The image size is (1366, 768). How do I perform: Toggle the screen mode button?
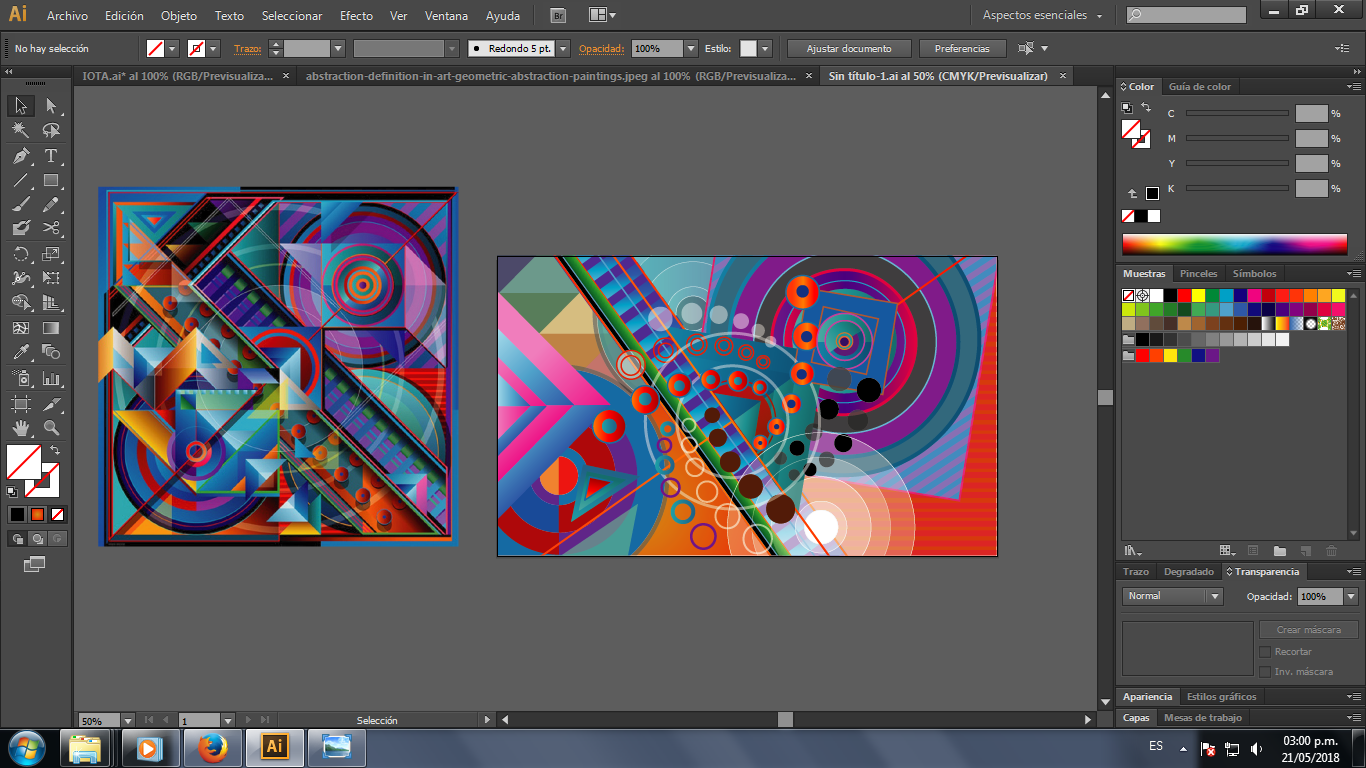pyautogui.click(x=35, y=564)
